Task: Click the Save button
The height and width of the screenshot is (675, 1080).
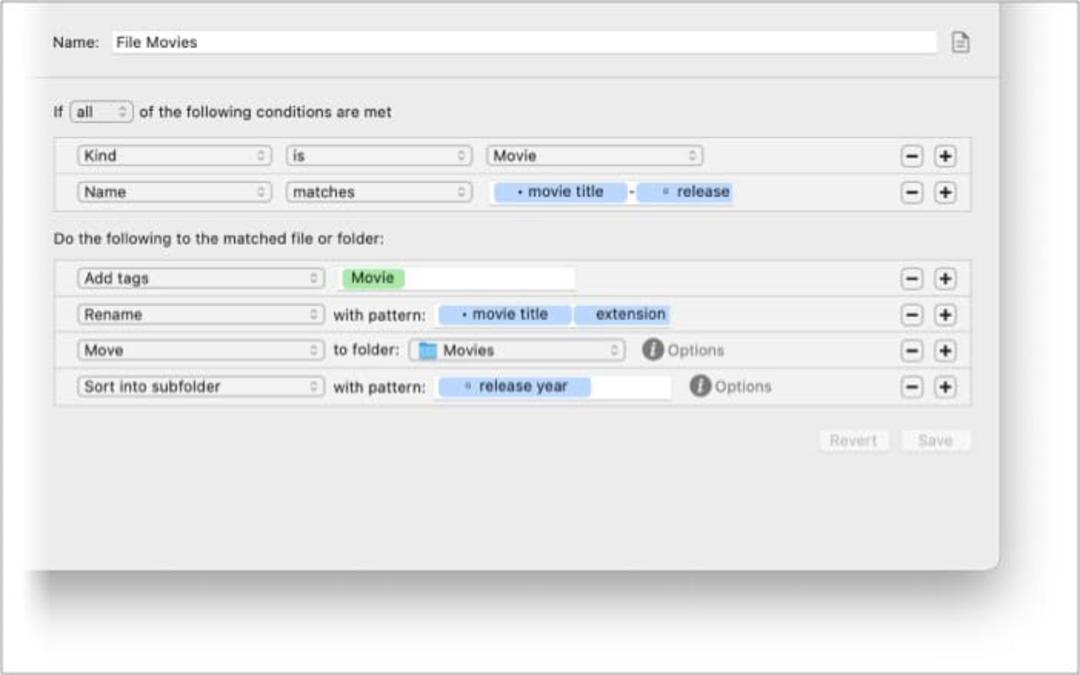Action: (x=935, y=440)
